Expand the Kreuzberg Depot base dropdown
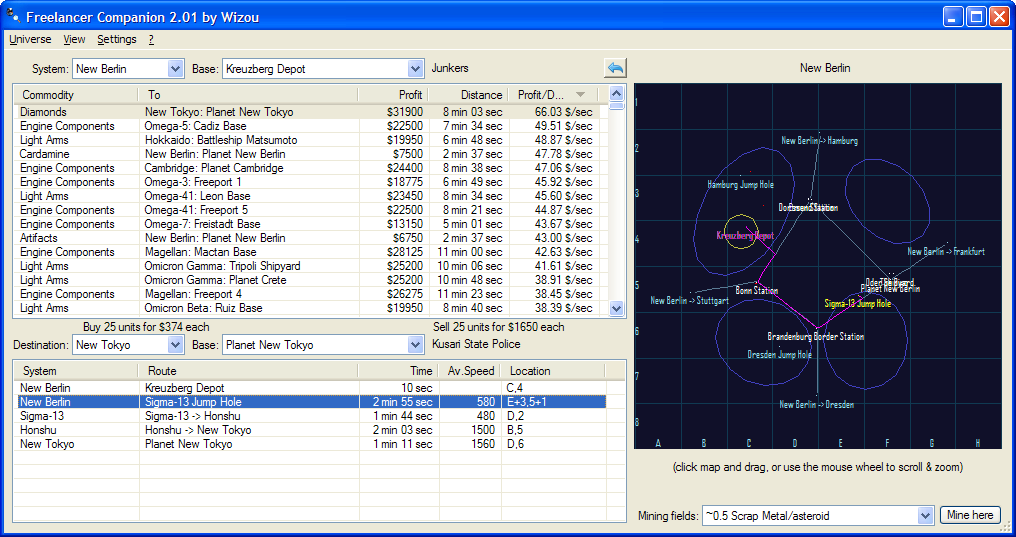Screen dimensions: 1016x537 (416, 69)
